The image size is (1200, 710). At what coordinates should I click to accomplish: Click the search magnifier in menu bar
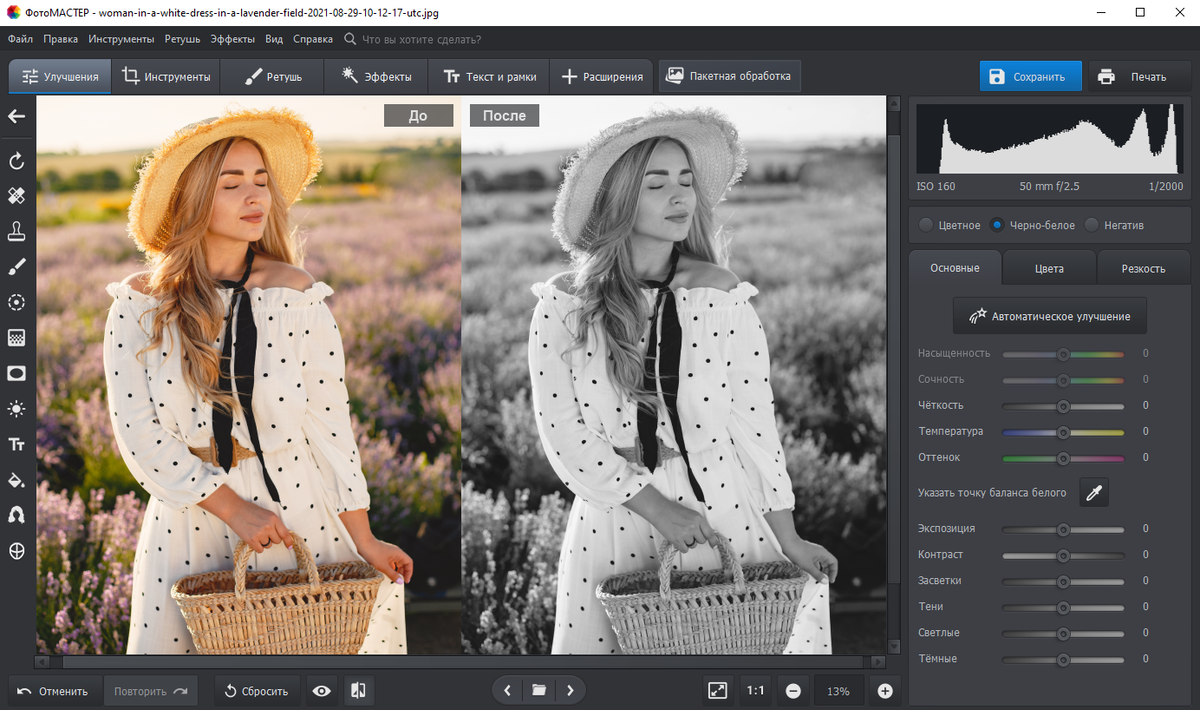(x=350, y=39)
